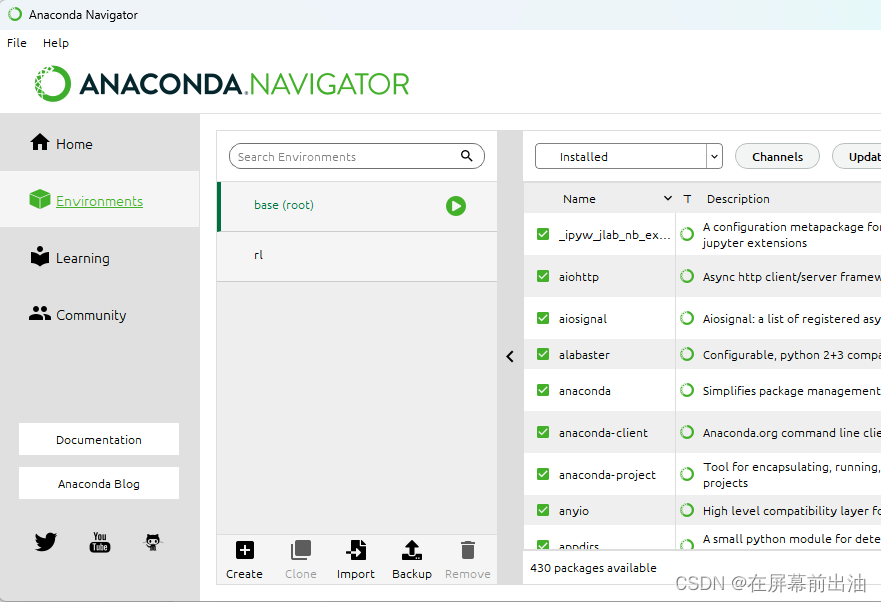
Task: Open the Documentation button
Action: 99,440
